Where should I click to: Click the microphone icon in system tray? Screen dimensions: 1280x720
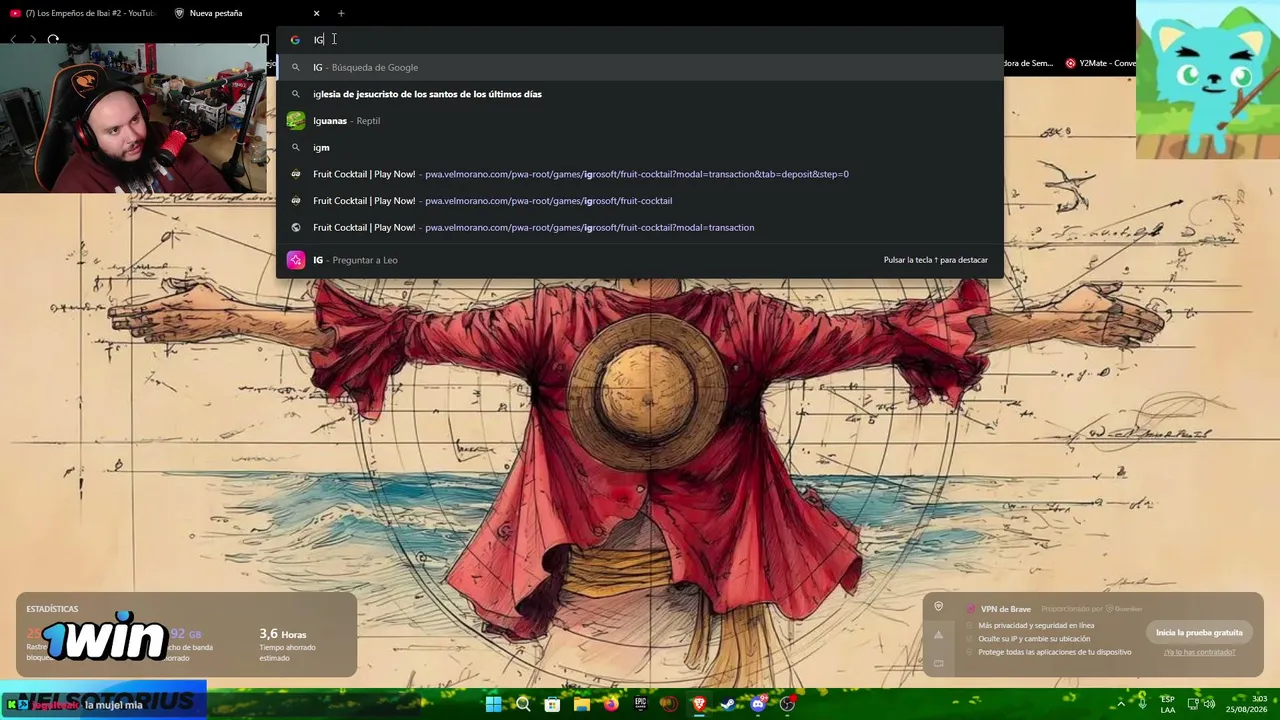point(1142,704)
